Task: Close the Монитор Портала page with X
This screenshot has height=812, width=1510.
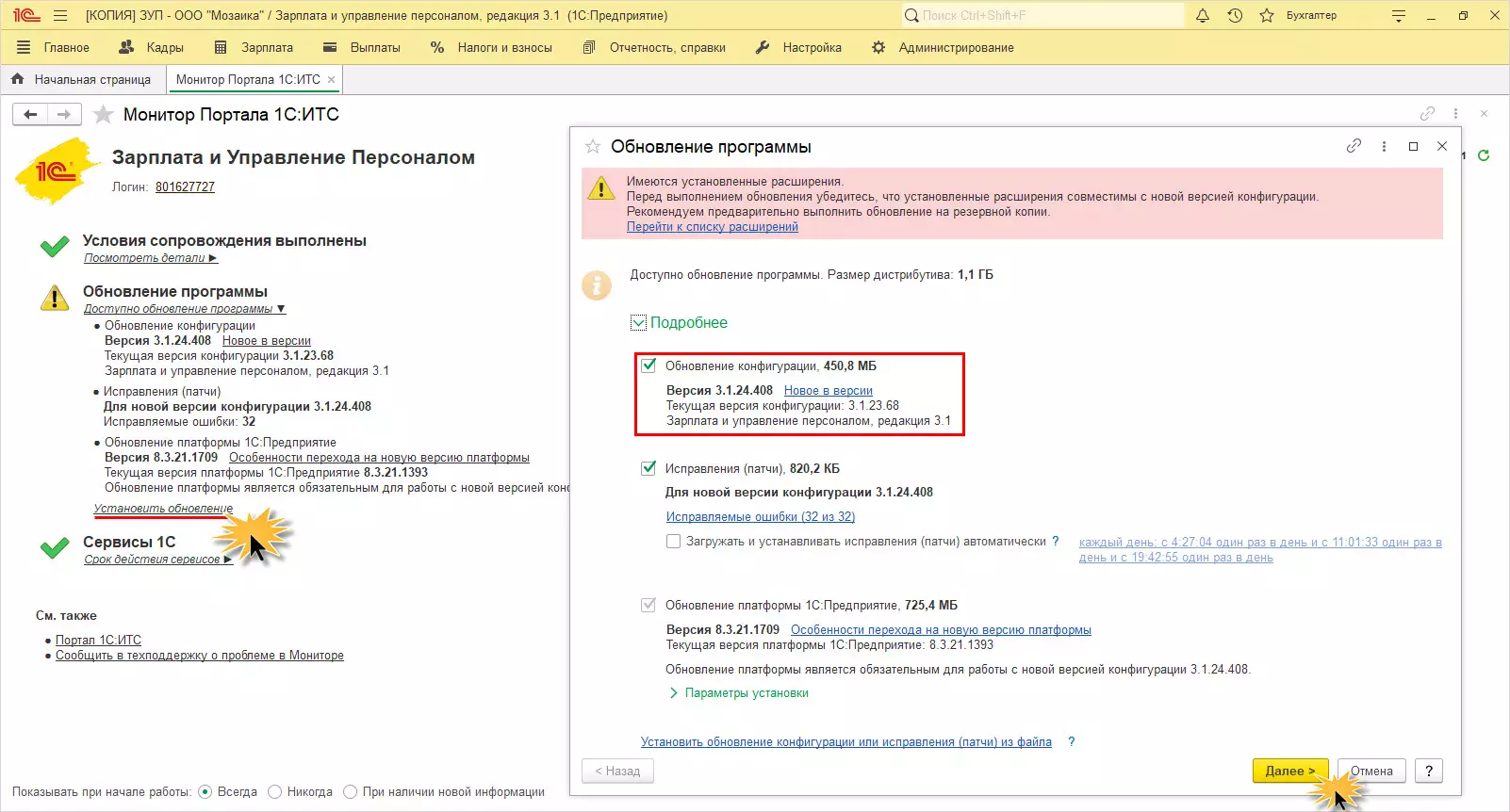Action: 1484,114
